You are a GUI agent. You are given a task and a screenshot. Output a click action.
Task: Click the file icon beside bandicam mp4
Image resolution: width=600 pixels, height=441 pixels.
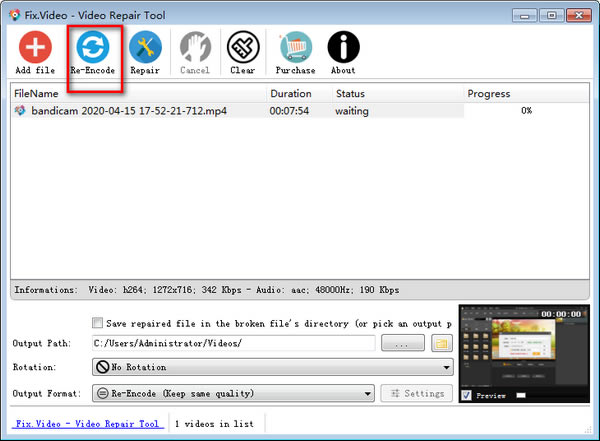pos(20,111)
